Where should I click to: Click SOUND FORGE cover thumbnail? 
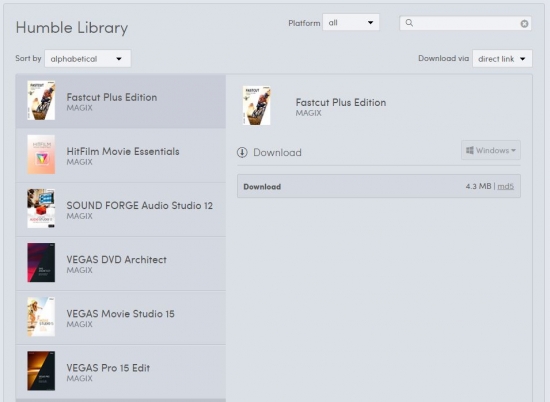(41, 209)
